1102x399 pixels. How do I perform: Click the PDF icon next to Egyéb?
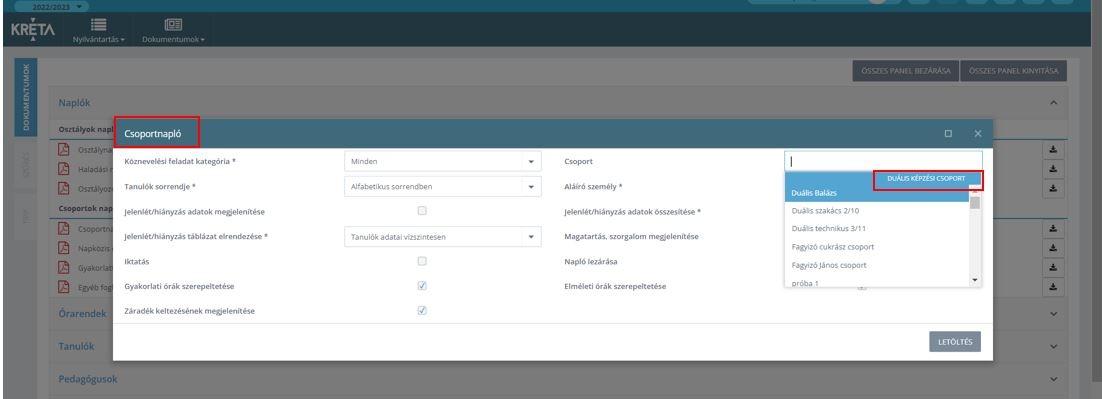click(64, 287)
